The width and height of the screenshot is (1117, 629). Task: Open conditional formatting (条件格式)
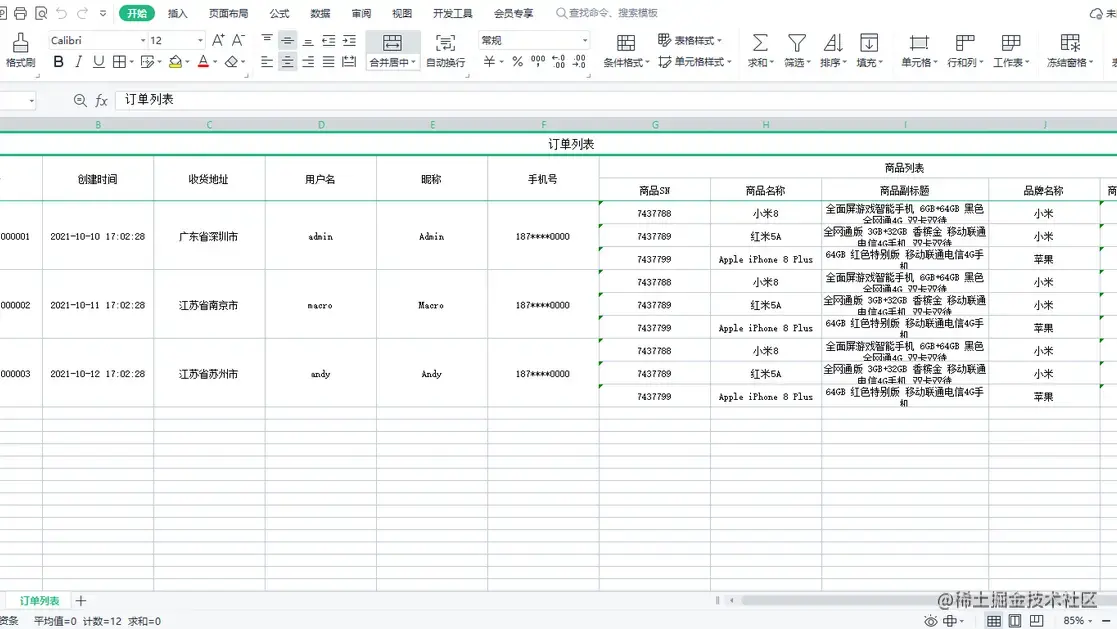(x=626, y=50)
